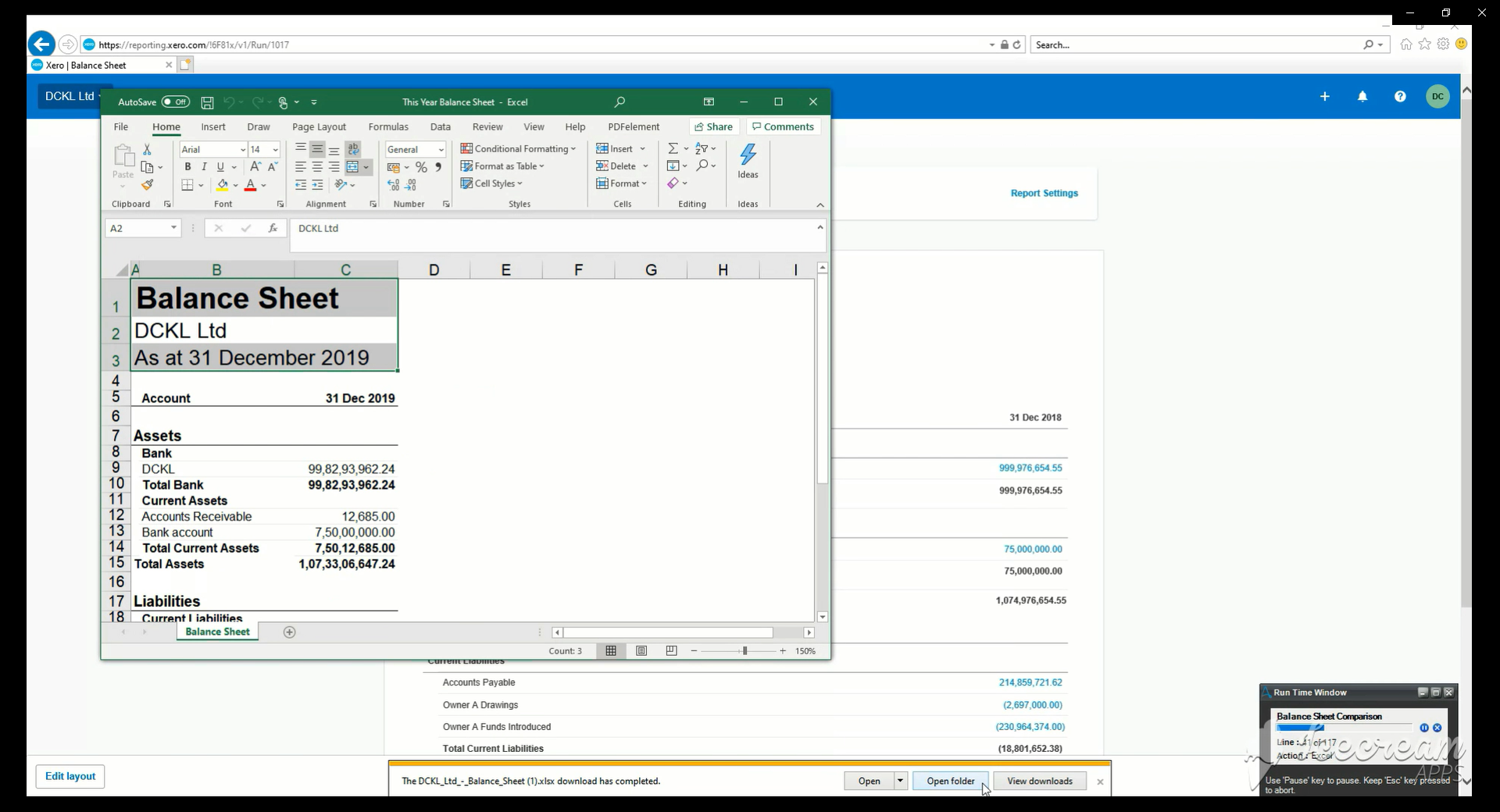This screenshot has width=1500, height=812.
Task: Toggle the AutoSave switch
Action: point(176,102)
